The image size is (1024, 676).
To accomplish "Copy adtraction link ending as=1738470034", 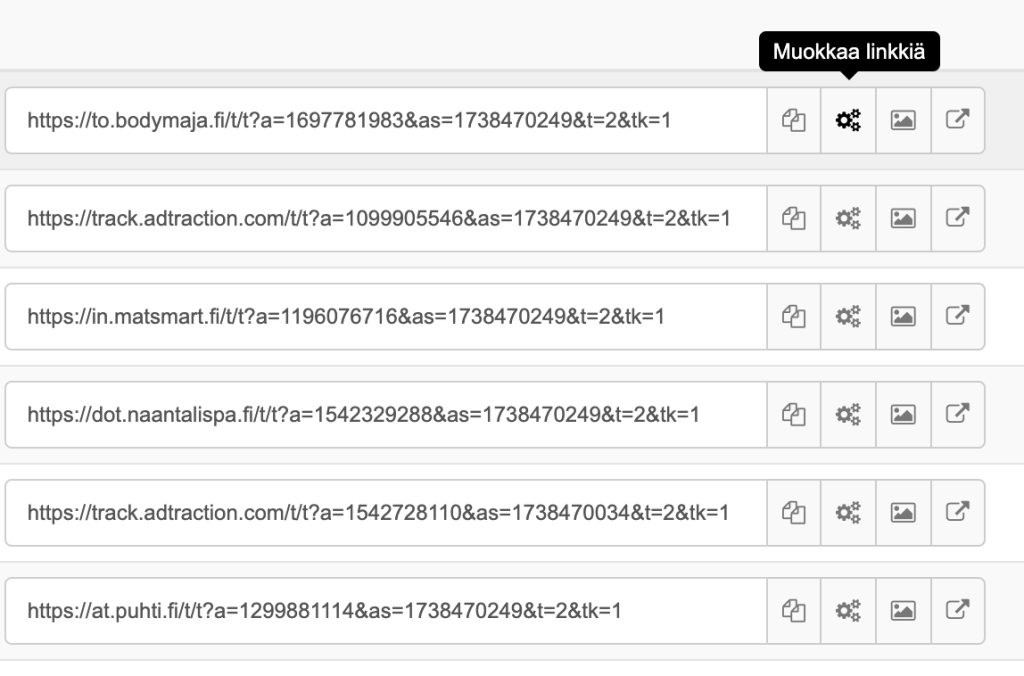I will (x=794, y=512).
